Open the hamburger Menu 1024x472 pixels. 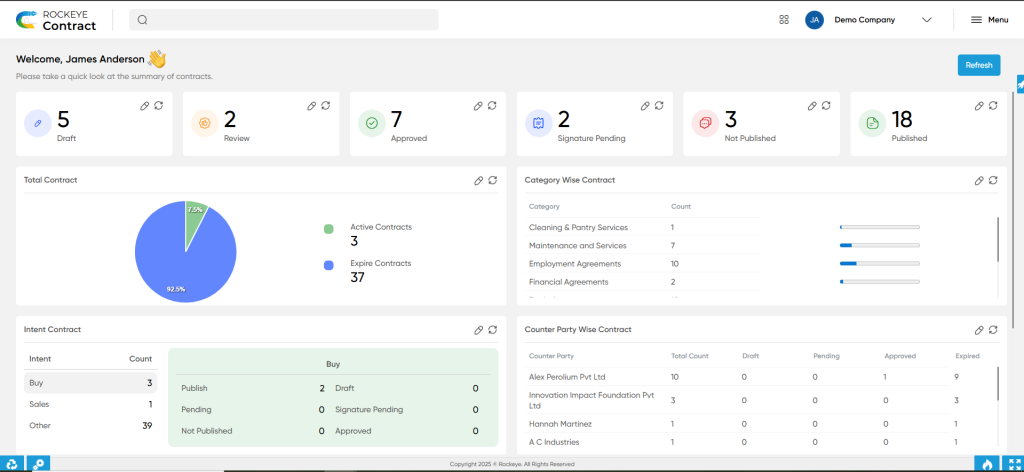point(989,20)
